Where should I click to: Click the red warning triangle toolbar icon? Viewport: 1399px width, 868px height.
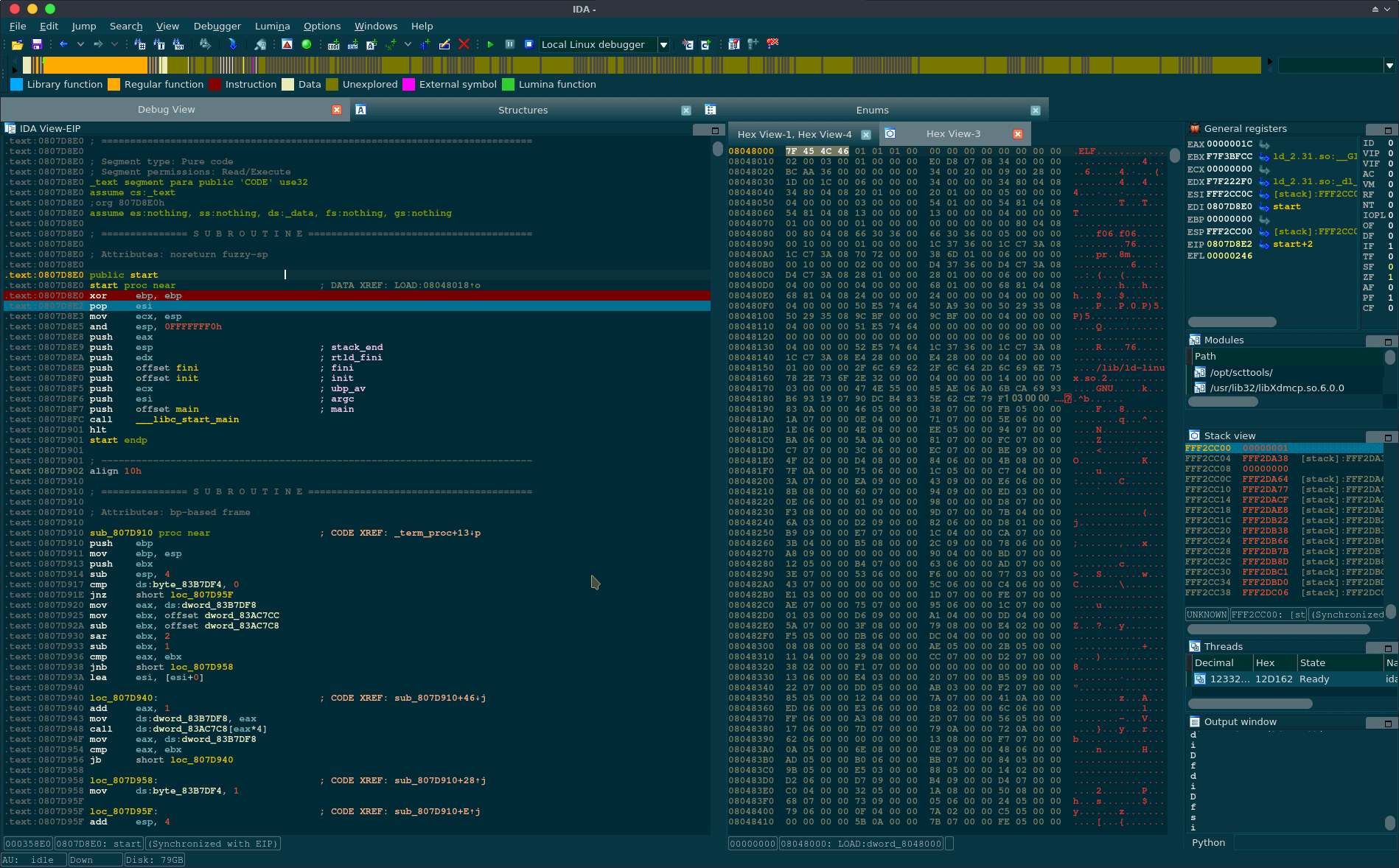pyautogui.click(x=287, y=44)
